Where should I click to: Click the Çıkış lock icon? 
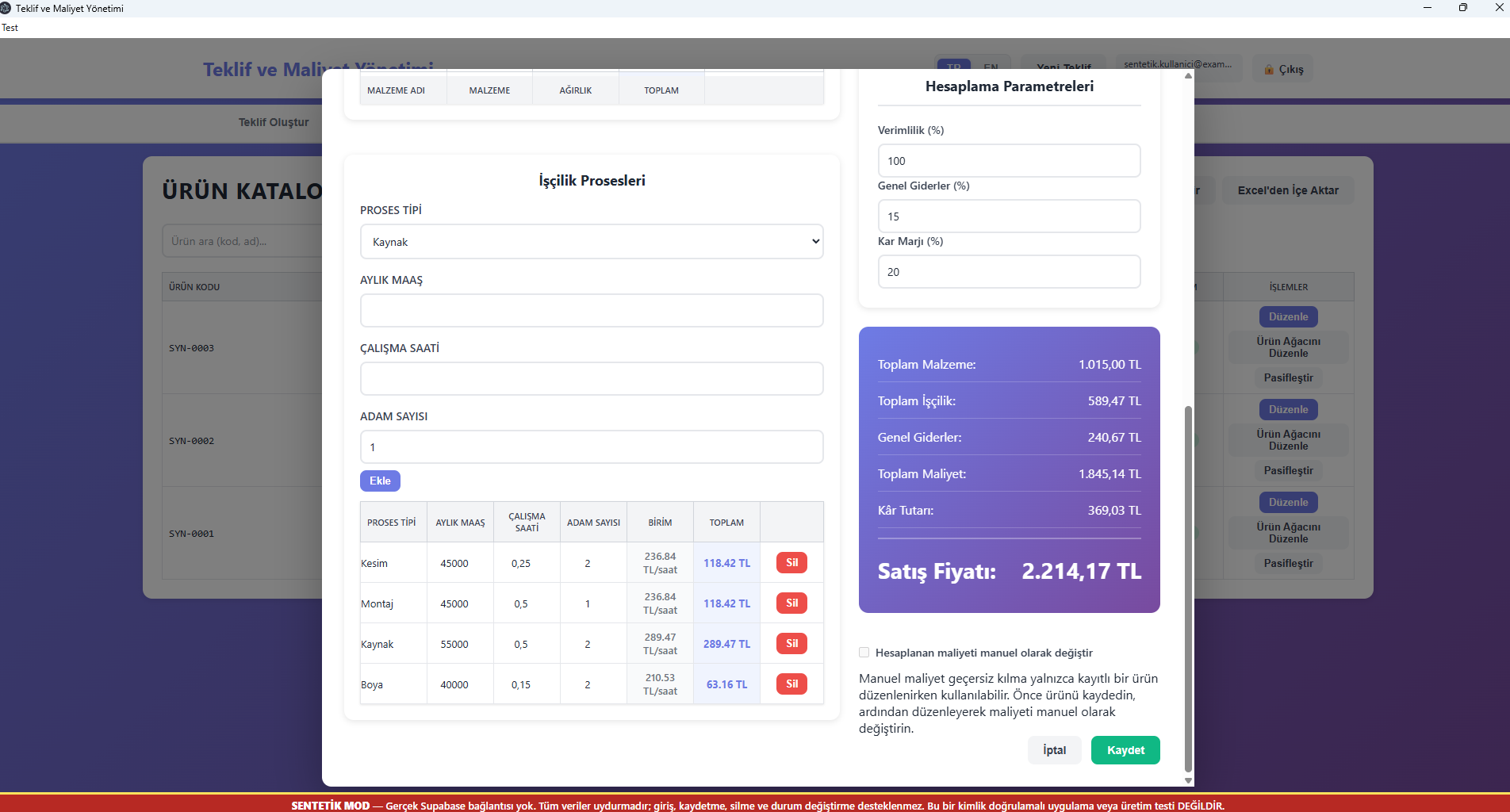pyautogui.click(x=1269, y=70)
